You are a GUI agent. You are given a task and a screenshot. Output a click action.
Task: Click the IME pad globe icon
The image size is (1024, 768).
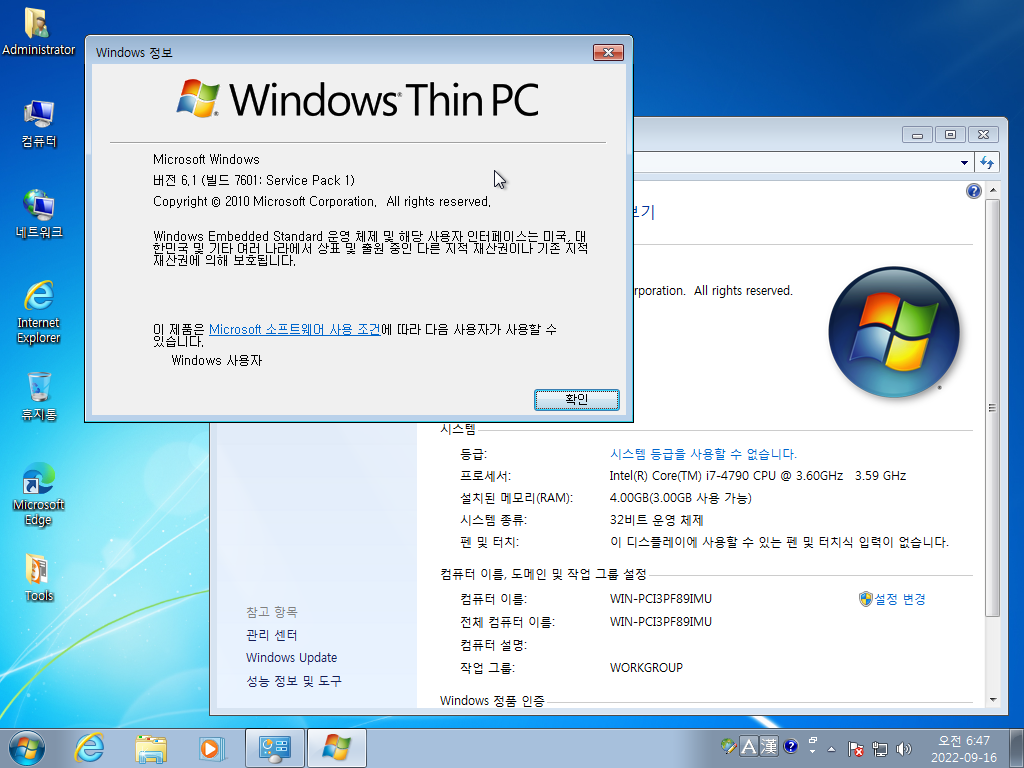728,746
